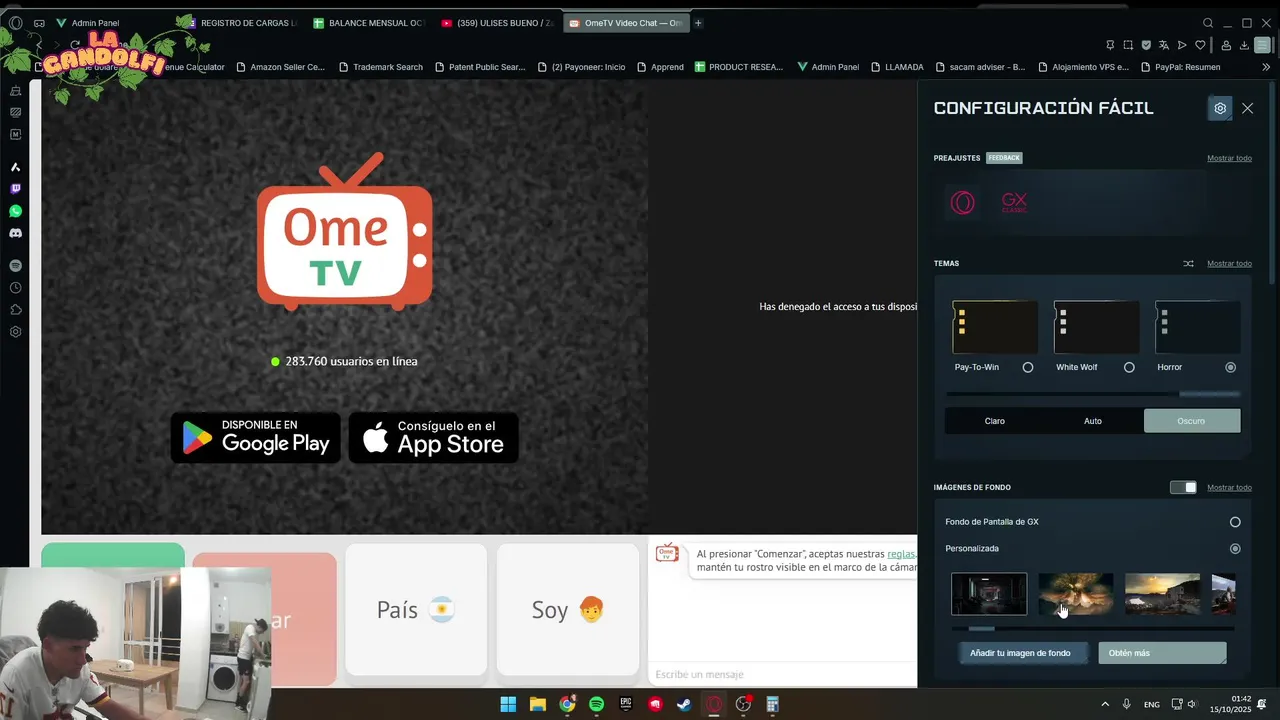Select the White Wolf theme radio
The height and width of the screenshot is (720, 1280).
point(1129,367)
